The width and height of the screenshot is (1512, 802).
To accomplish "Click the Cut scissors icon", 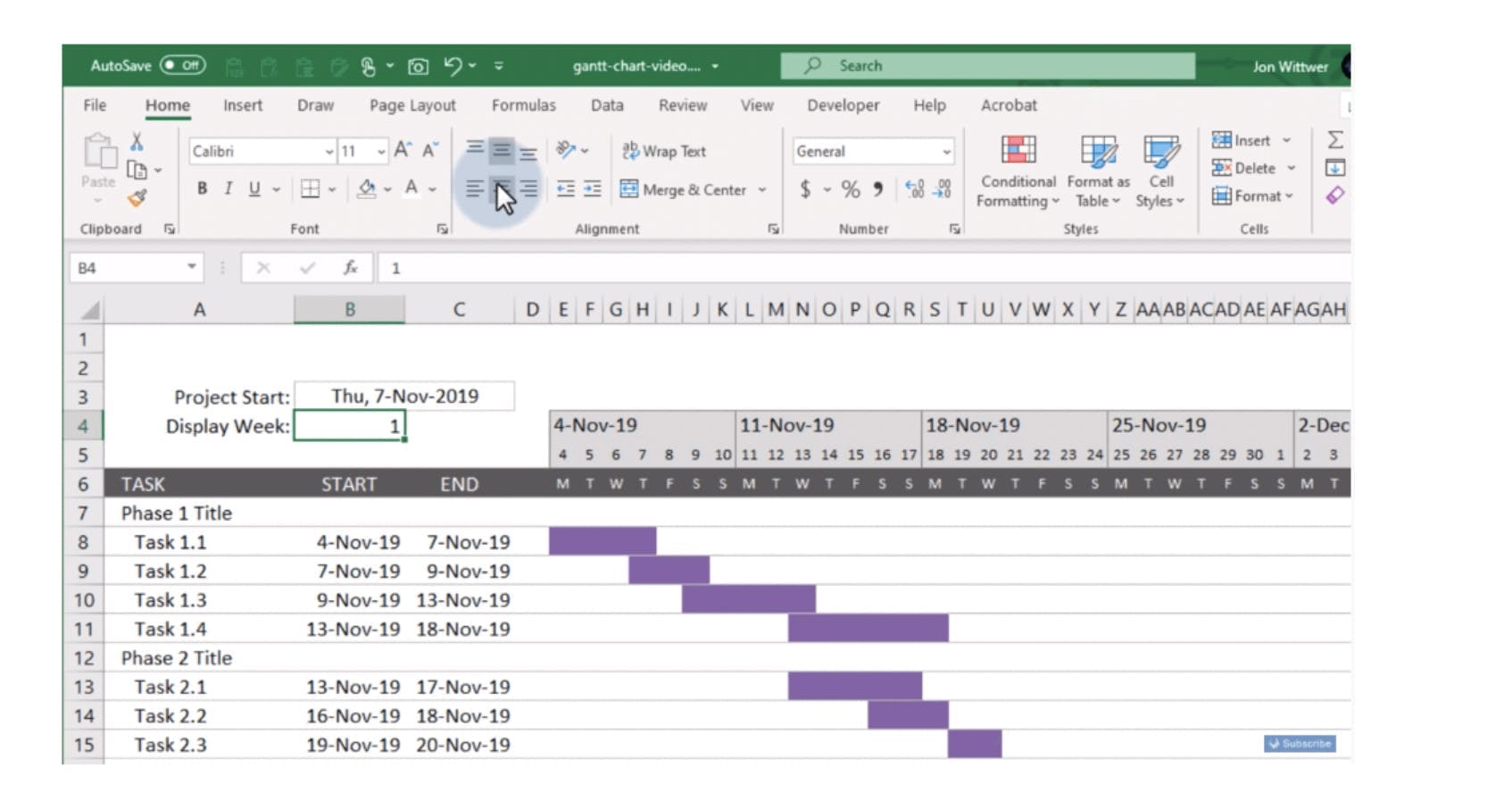I will [137, 141].
